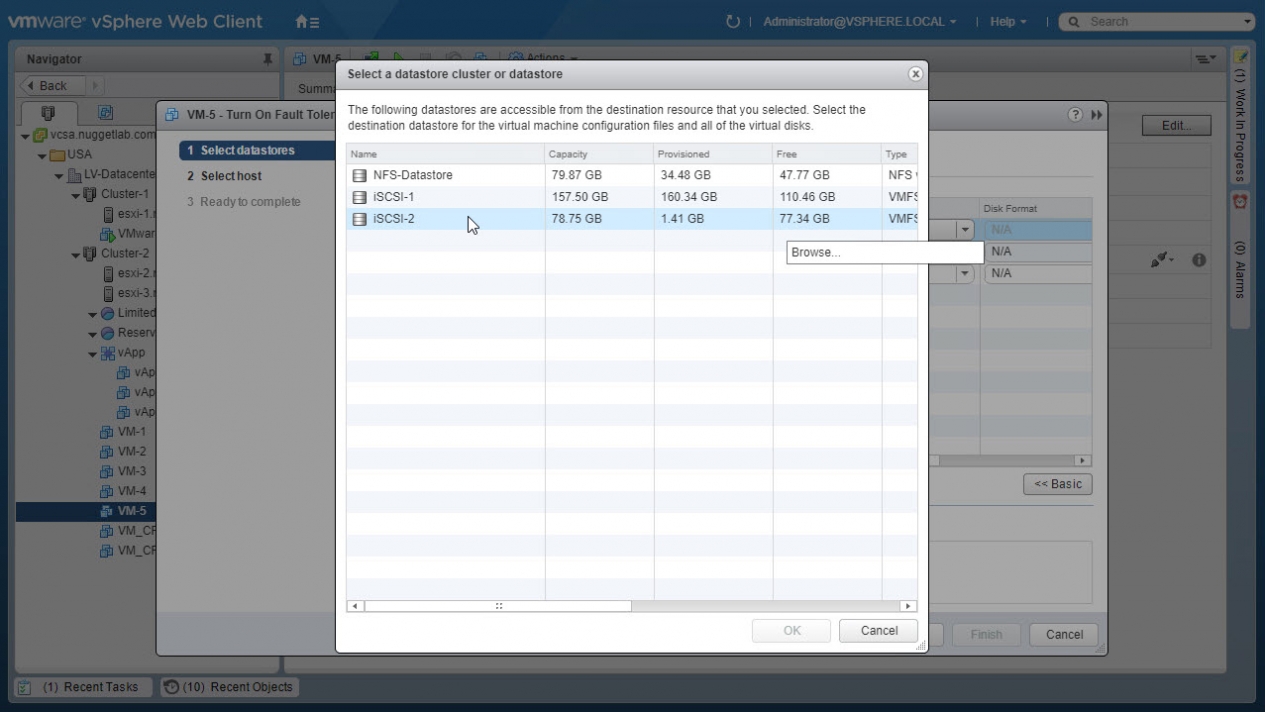Click the Home menu icon in header
Viewport: 1265px width, 712px height.
pyautogui.click(x=307, y=21)
